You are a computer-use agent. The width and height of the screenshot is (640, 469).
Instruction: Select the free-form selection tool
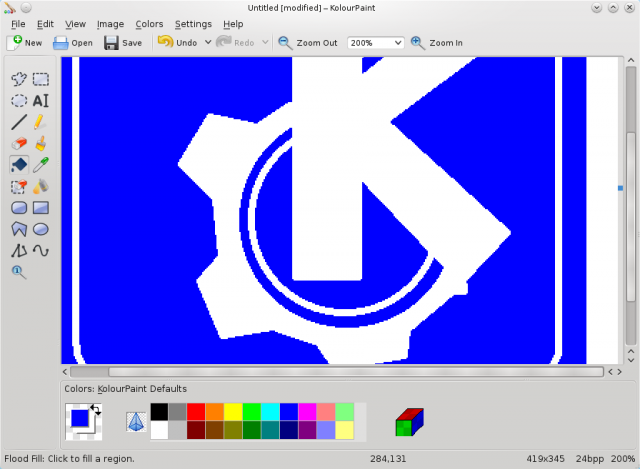(x=19, y=79)
